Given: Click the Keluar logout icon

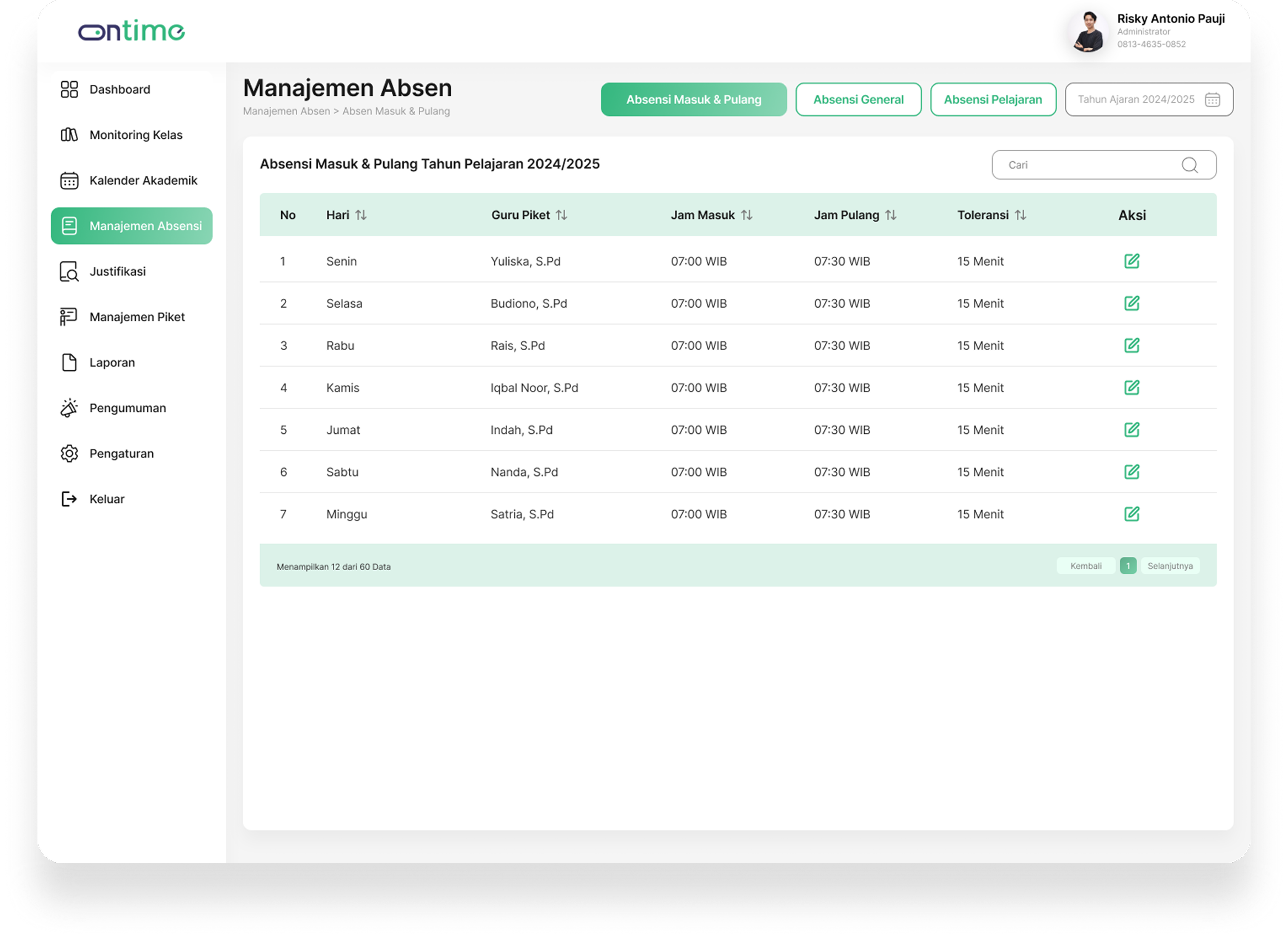Looking at the screenshot, I should pyautogui.click(x=69, y=499).
